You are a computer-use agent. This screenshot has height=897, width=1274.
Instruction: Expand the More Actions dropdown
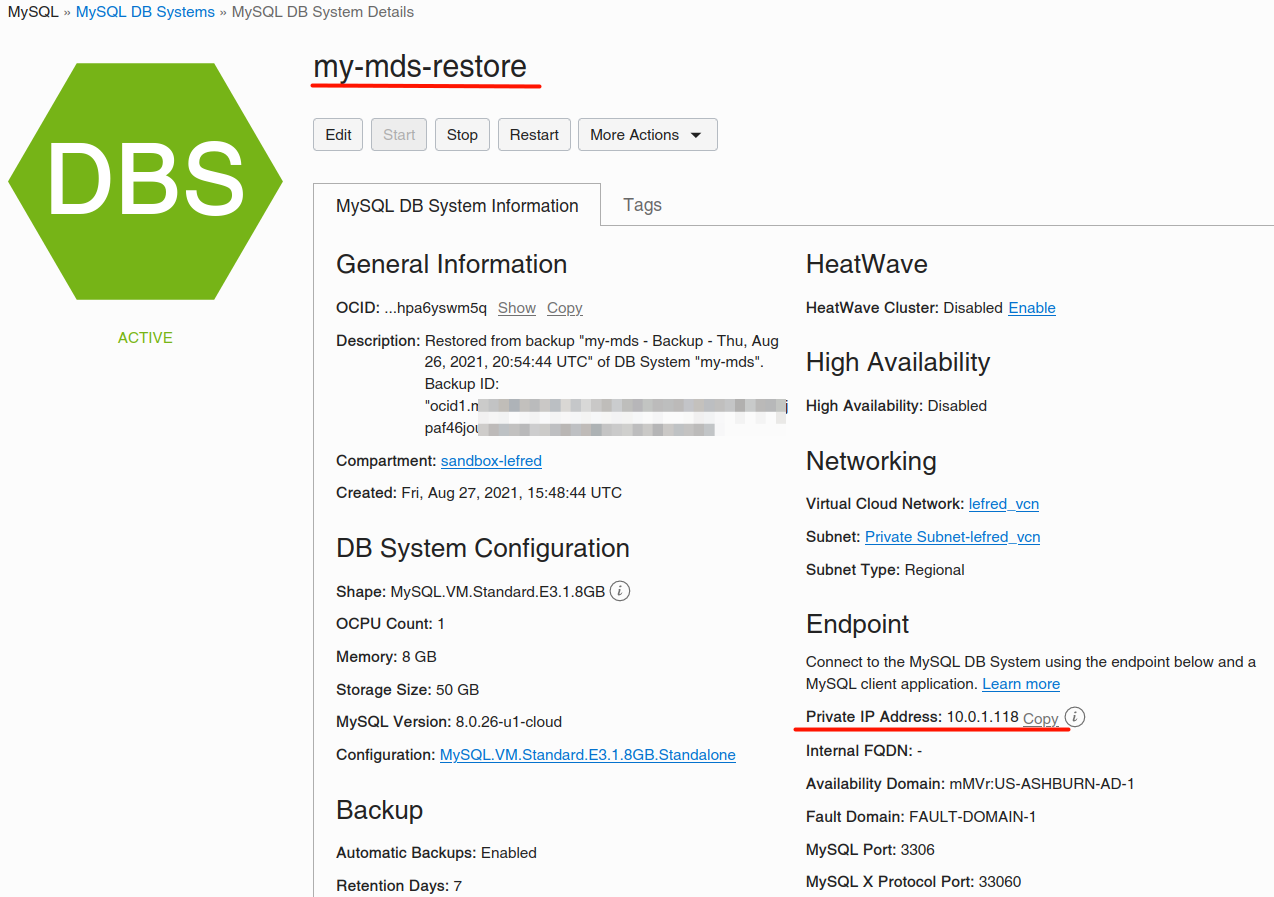pyautogui.click(x=647, y=135)
